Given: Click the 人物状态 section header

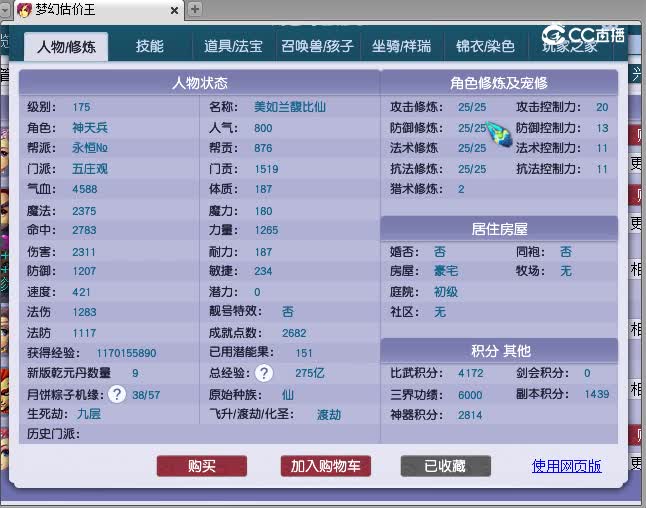Looking at the screenshot, I should [199, 83].
